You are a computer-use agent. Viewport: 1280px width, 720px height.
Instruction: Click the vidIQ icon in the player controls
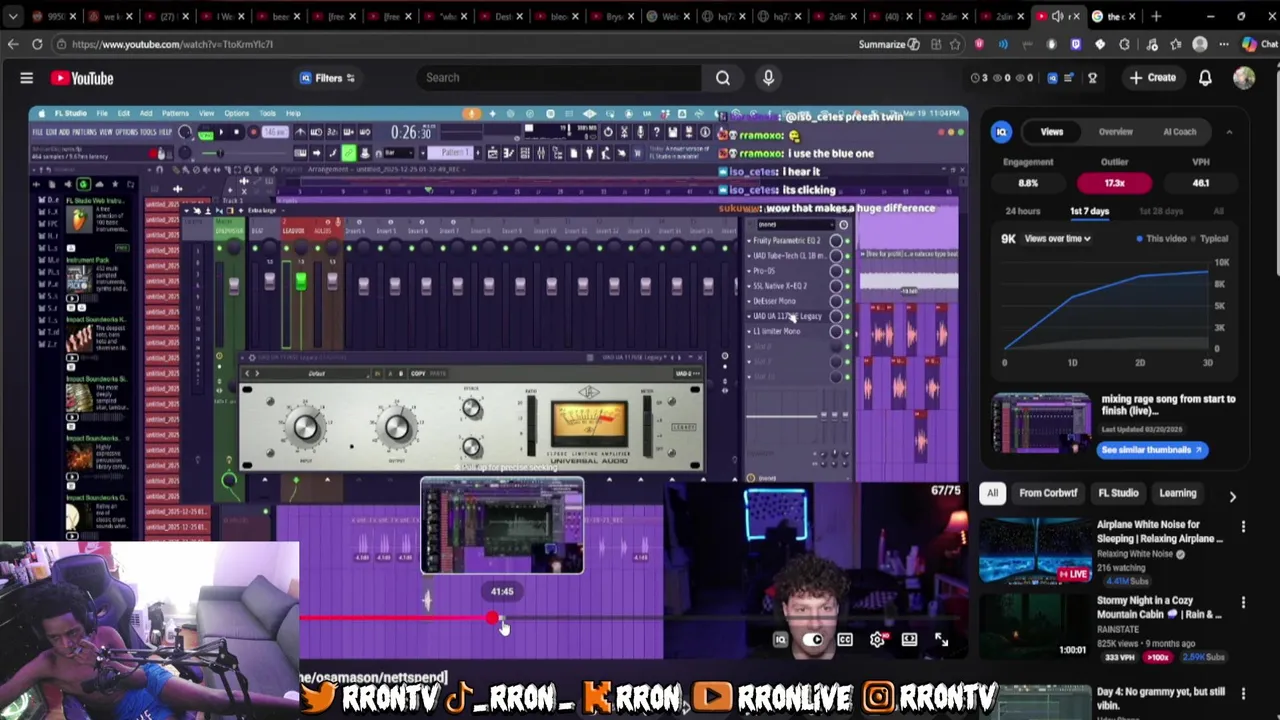pos(780,640)
